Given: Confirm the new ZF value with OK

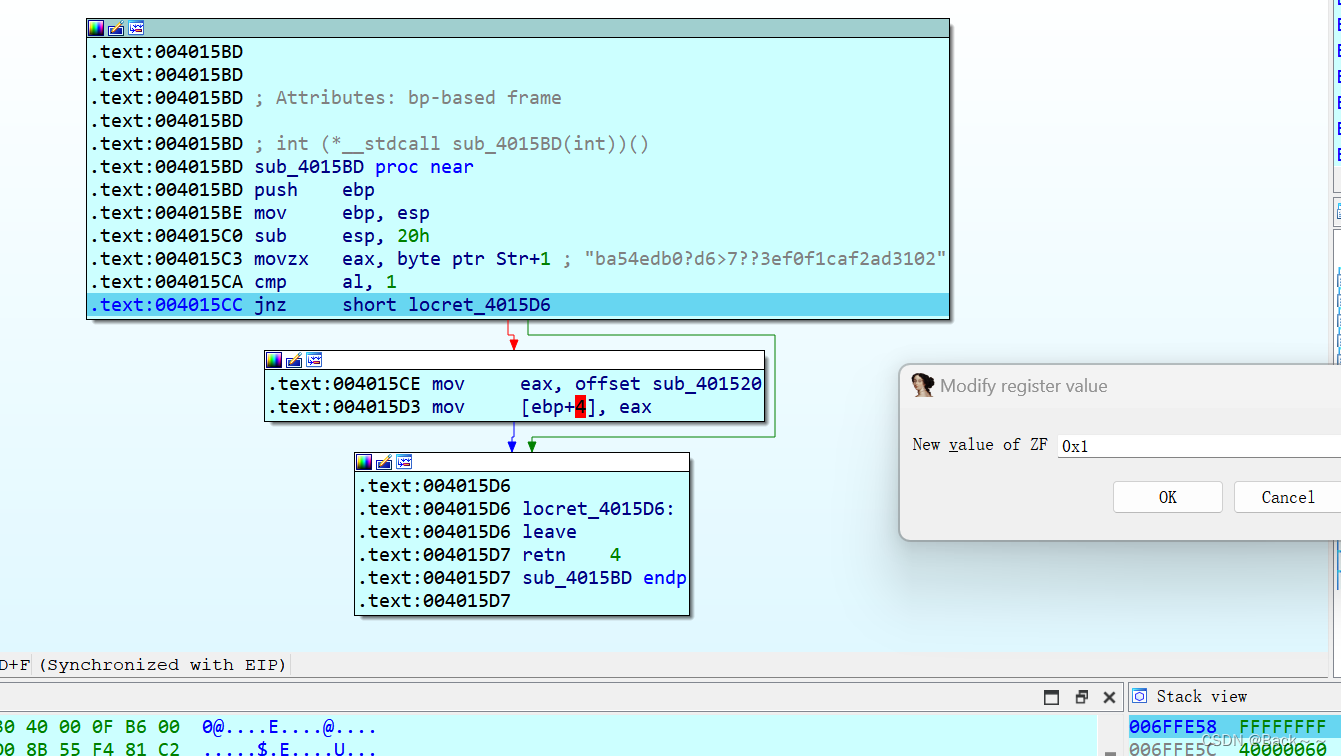Looking at the screenshot, I should (1167, 497).
